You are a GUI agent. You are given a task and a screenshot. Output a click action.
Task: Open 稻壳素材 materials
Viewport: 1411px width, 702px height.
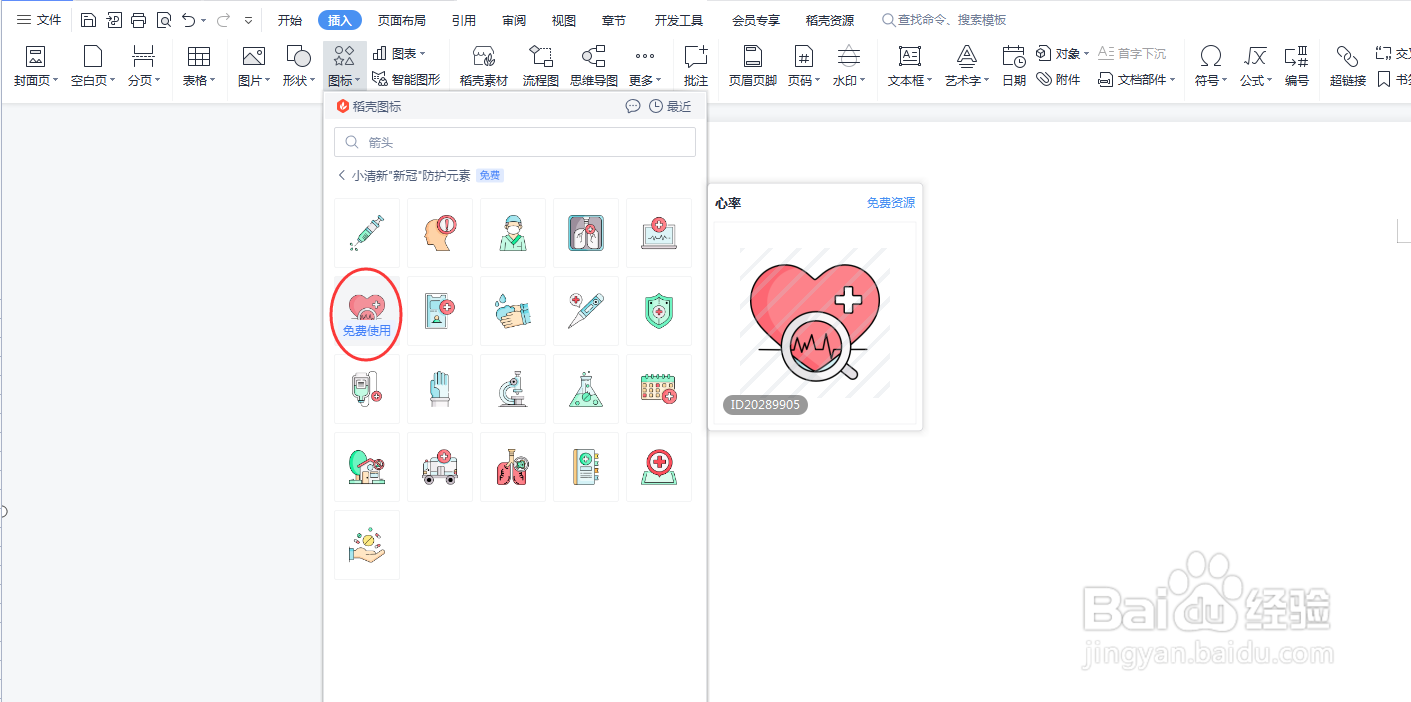(x=484, y=66)
